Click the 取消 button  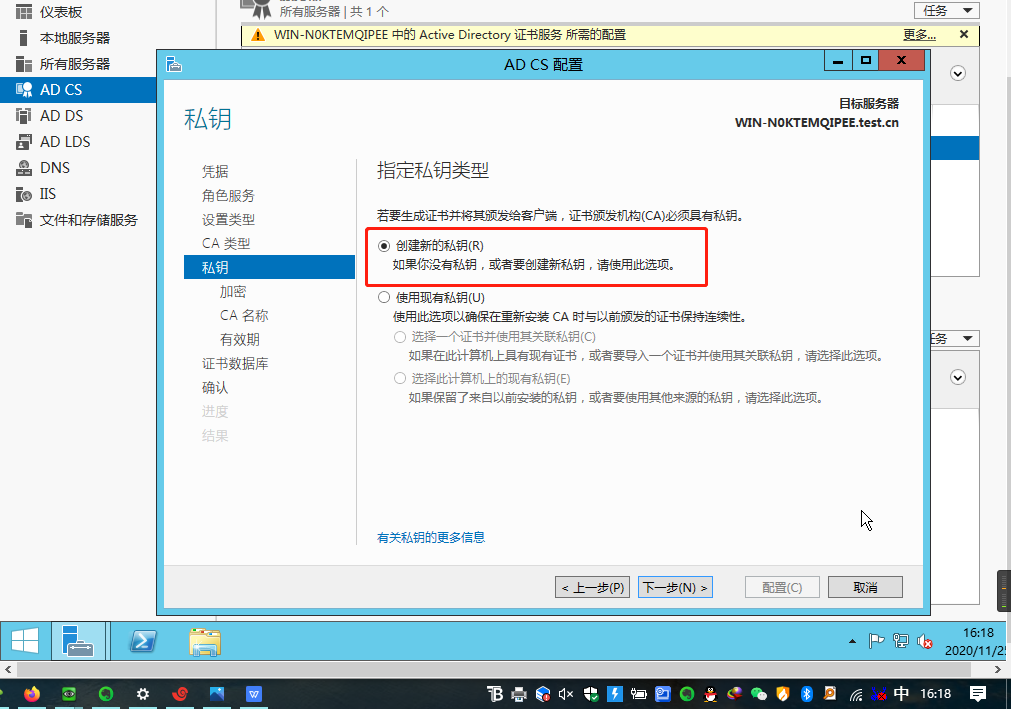pos(865,587)
